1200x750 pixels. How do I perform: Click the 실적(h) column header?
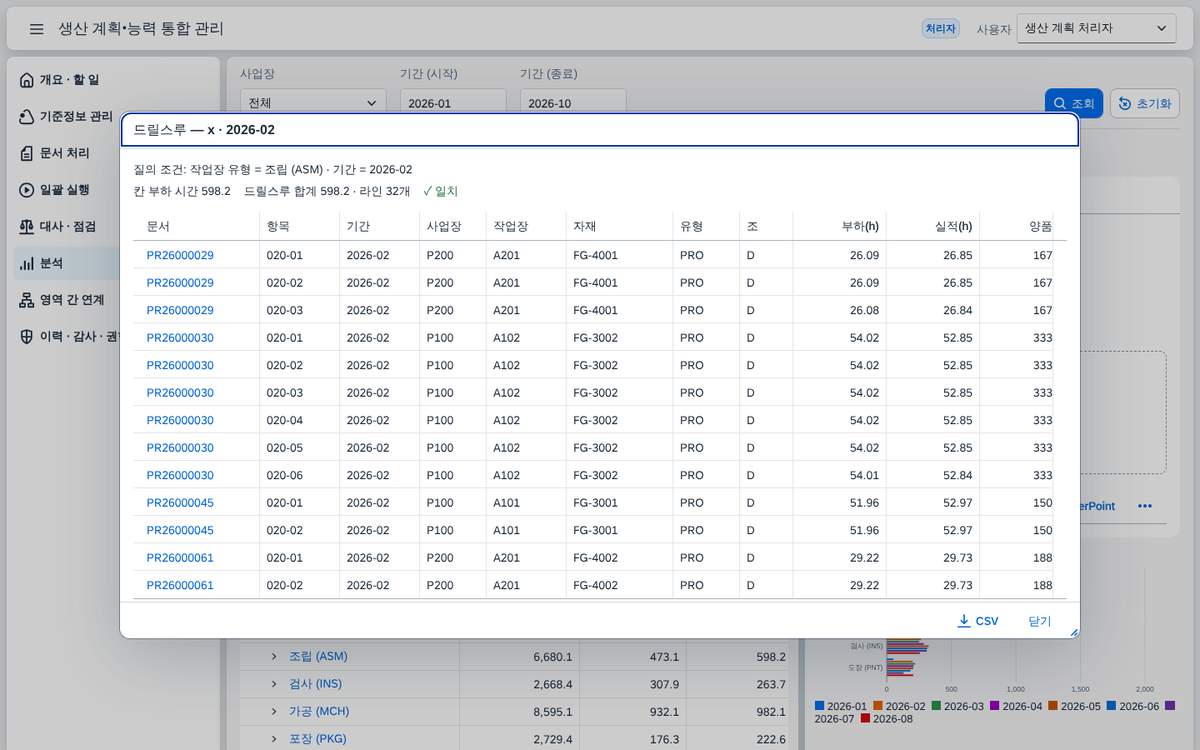933,226
